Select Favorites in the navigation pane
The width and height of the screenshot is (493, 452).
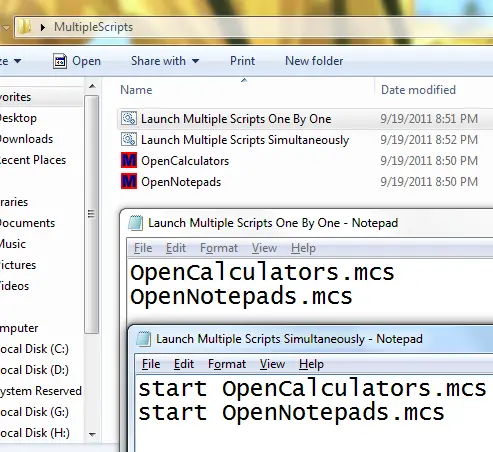click(x=15, y=97)
